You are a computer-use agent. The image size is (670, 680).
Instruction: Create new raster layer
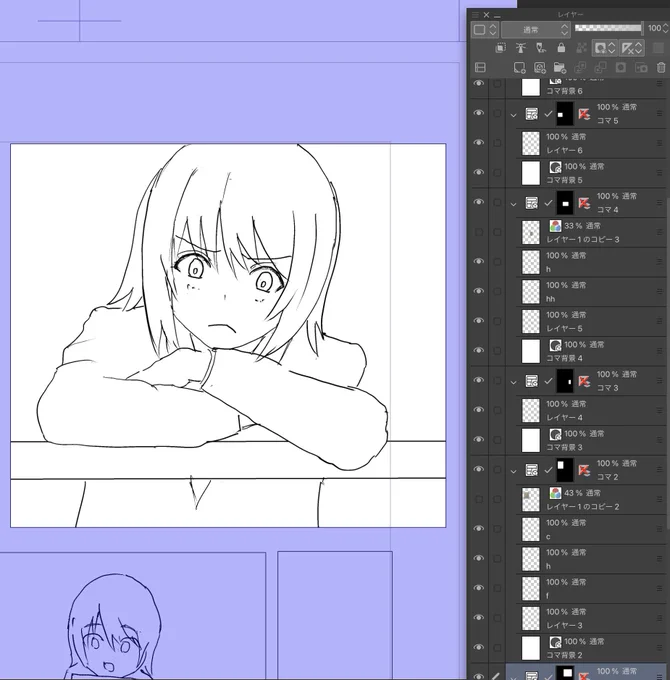(519, 68)
